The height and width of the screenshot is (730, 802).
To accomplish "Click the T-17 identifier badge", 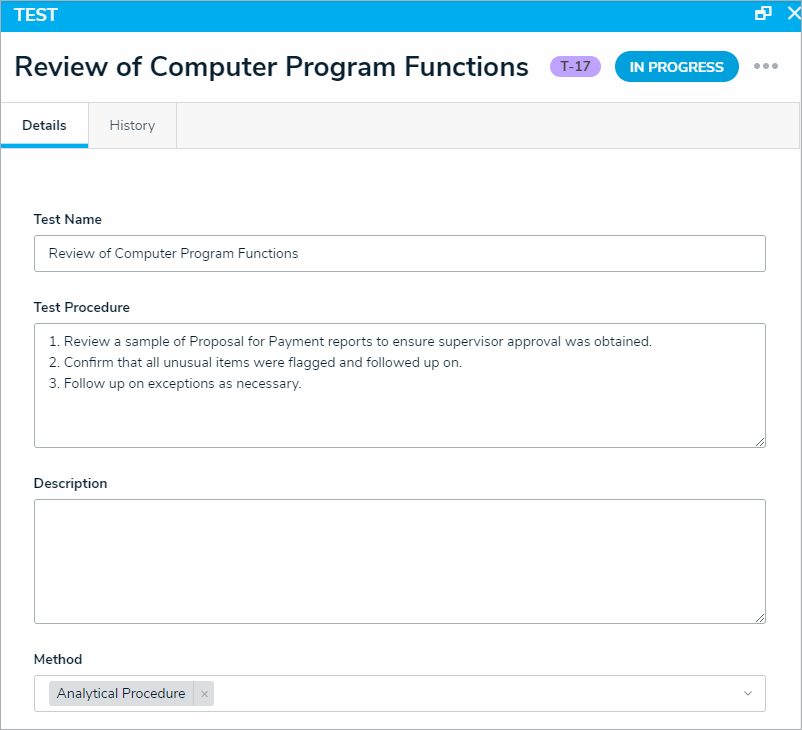I will [575, 67].
